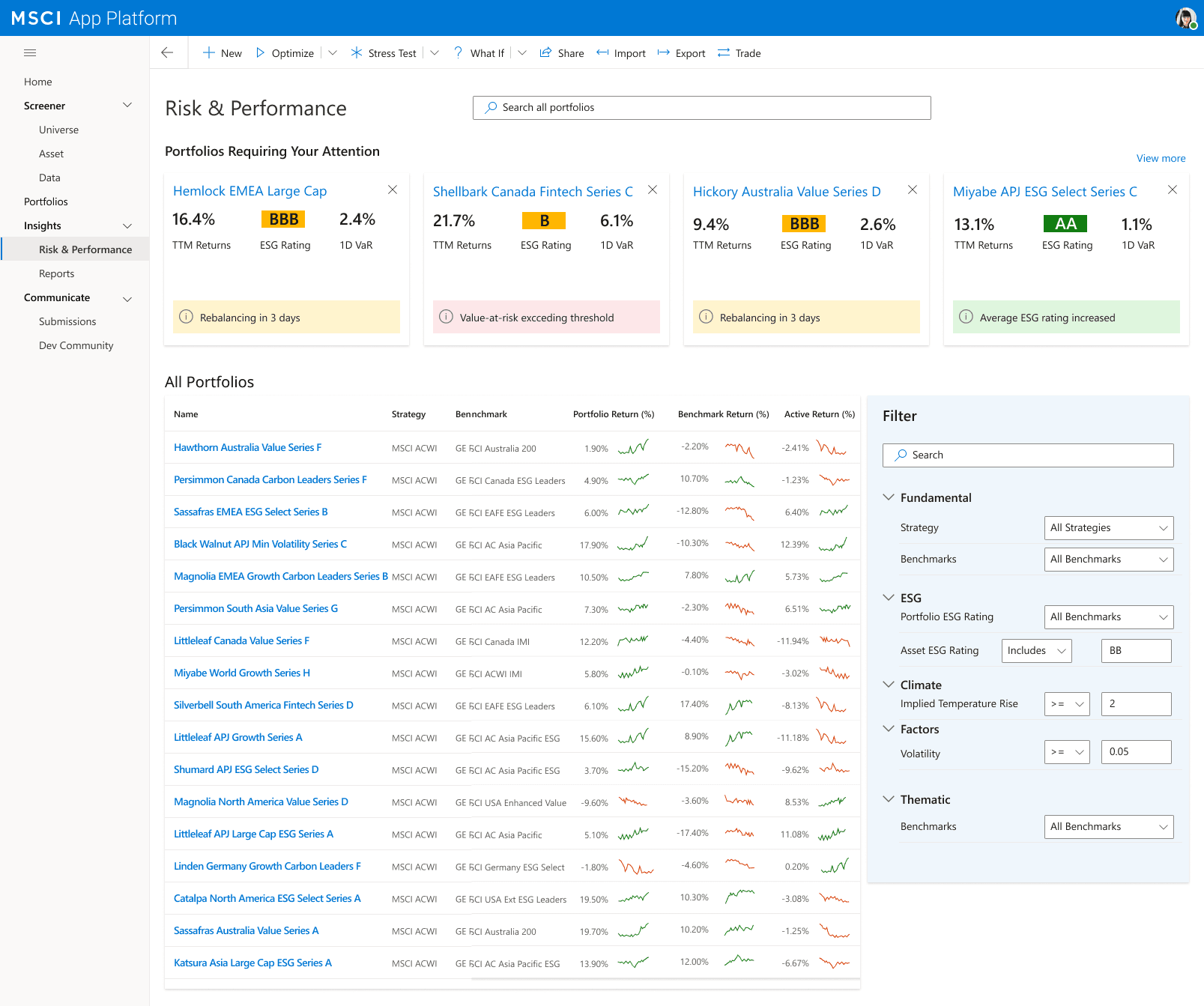Open the Strategy All Strategies dropdown

[x=1109, y=528]
